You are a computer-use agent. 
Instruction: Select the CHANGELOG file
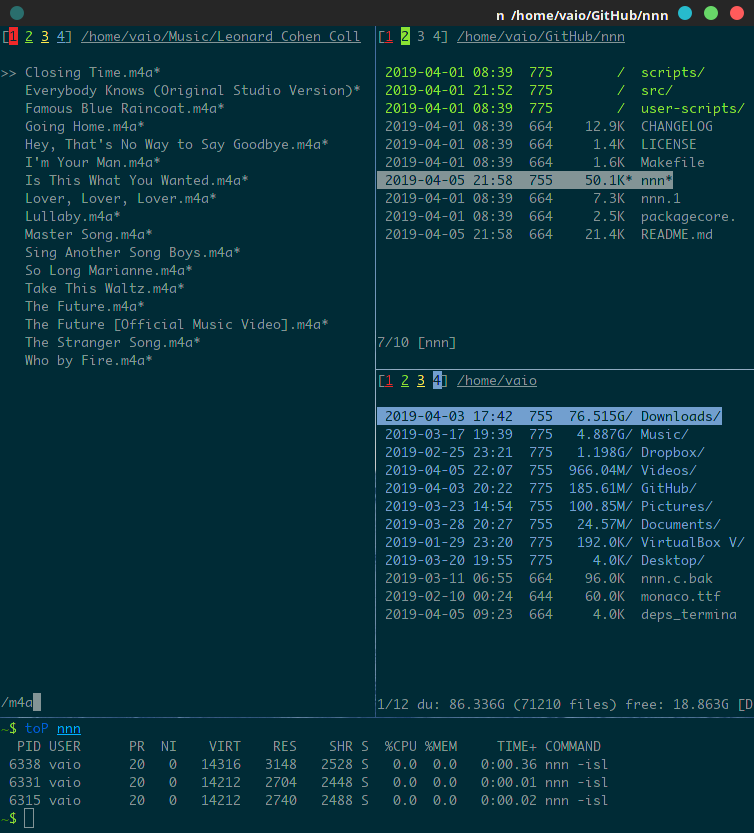[x=676, y=126]
